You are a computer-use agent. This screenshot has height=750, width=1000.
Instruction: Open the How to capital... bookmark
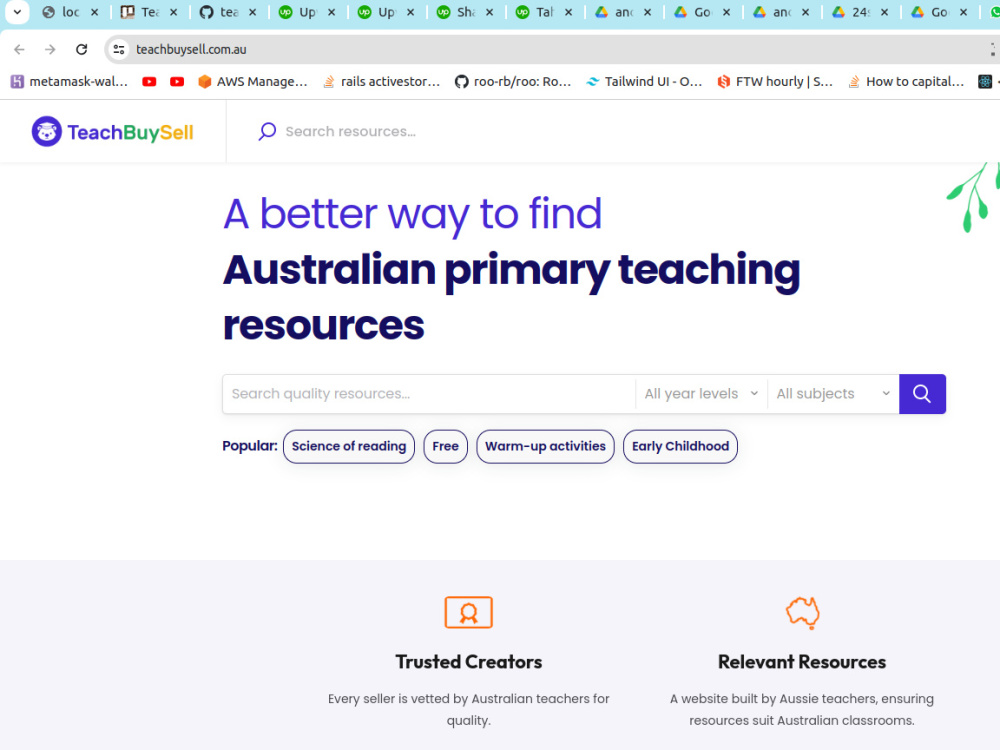906,82
